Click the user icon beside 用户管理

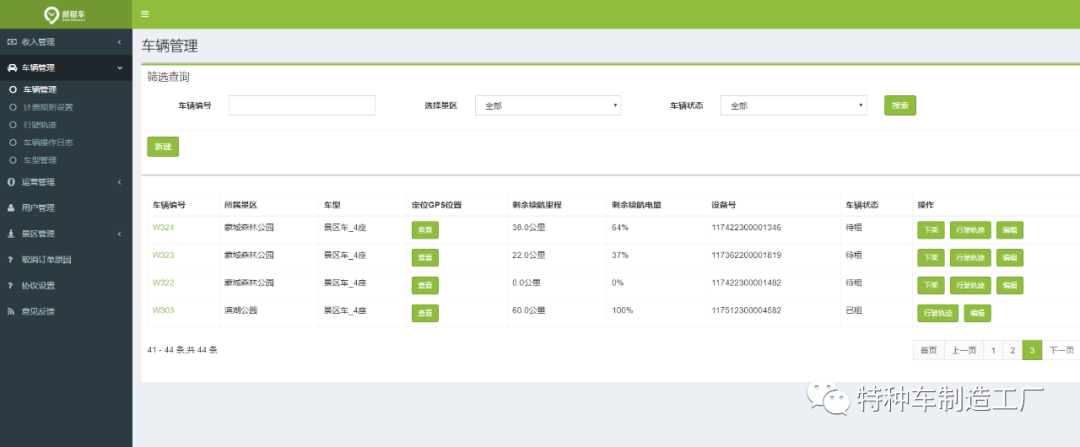click(11, 208)
